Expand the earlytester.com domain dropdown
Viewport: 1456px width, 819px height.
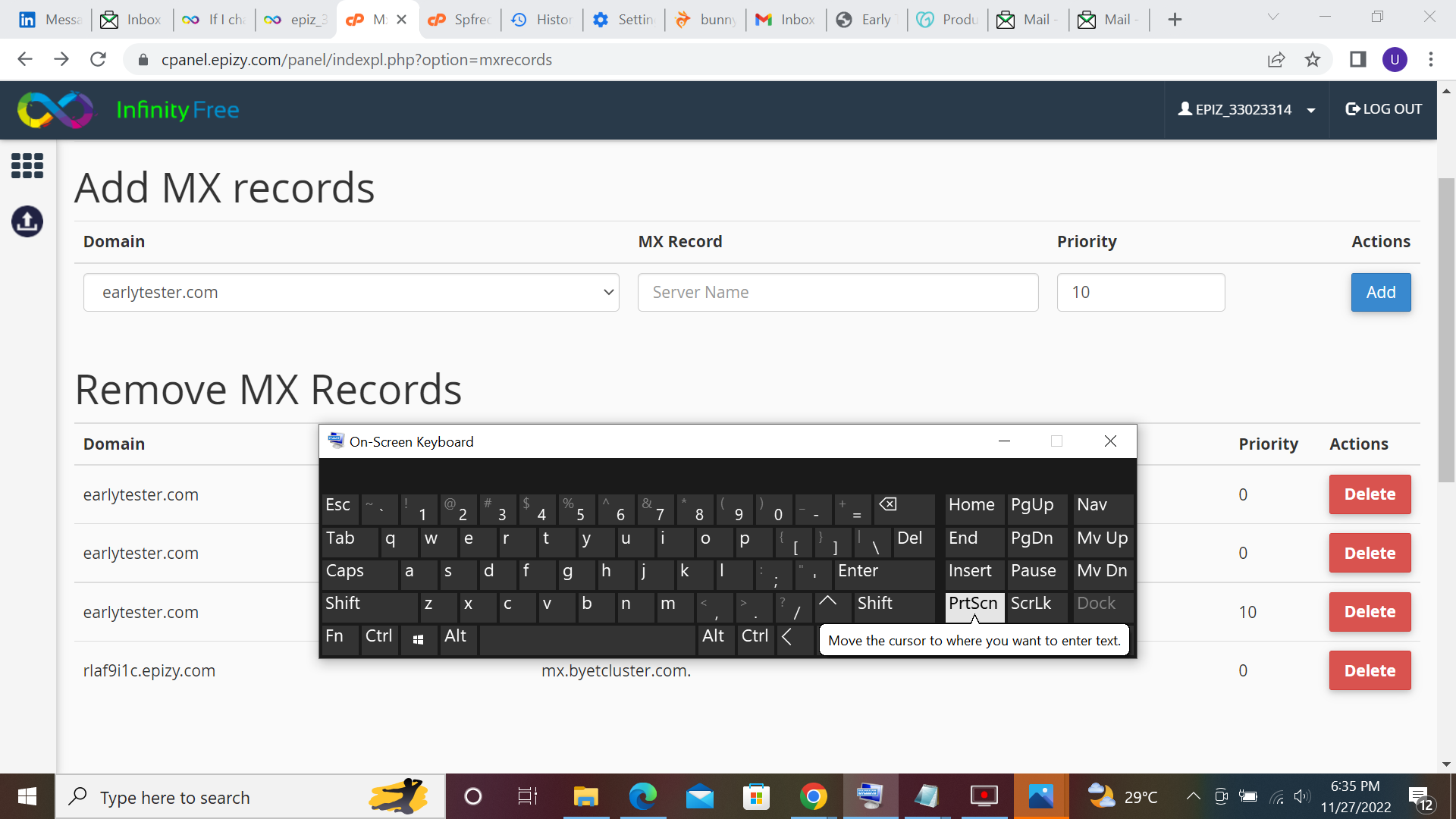tap(351, 293)
